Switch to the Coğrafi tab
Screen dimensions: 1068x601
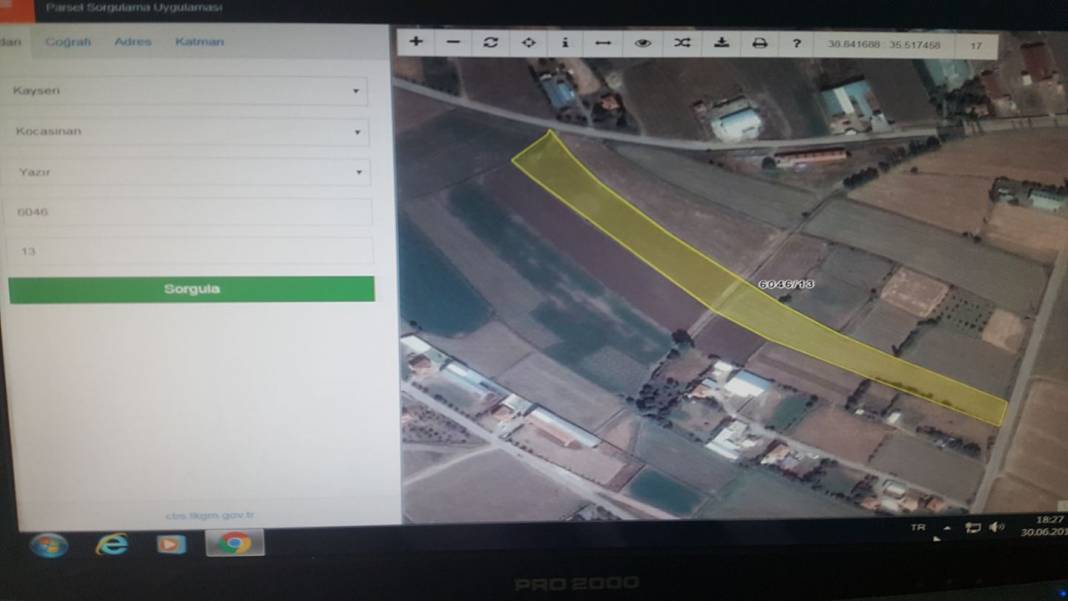click(68, 42)
